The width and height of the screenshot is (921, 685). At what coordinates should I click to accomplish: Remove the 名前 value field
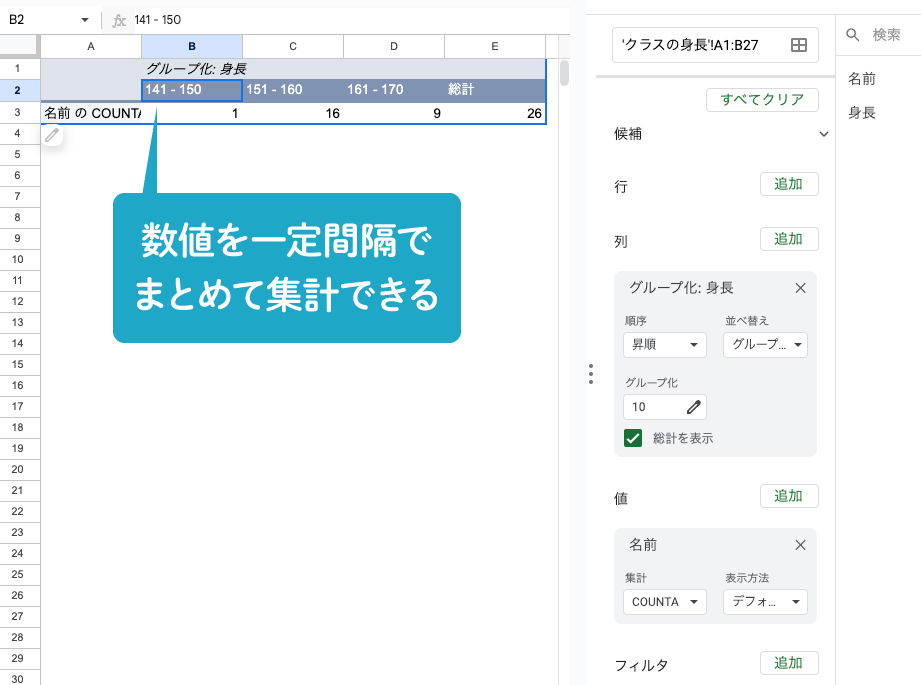(x=800, y=545)
